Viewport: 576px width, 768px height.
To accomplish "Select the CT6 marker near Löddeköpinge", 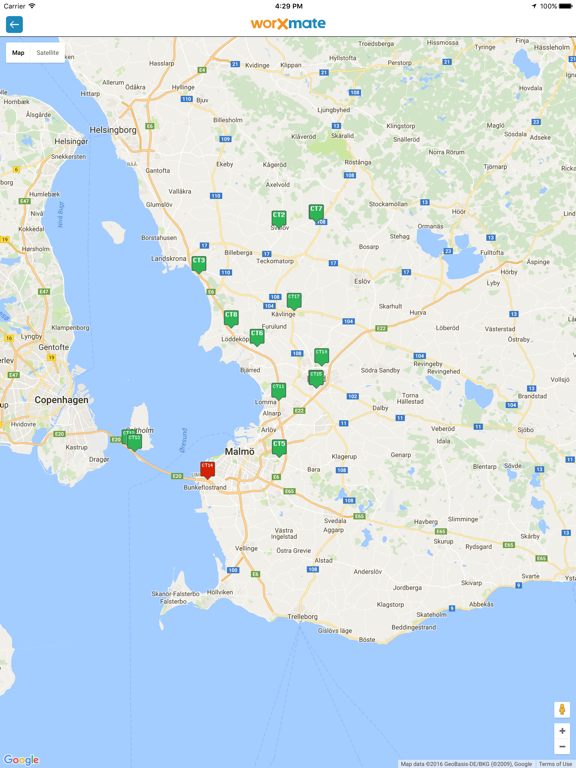I will click(257, 337).
